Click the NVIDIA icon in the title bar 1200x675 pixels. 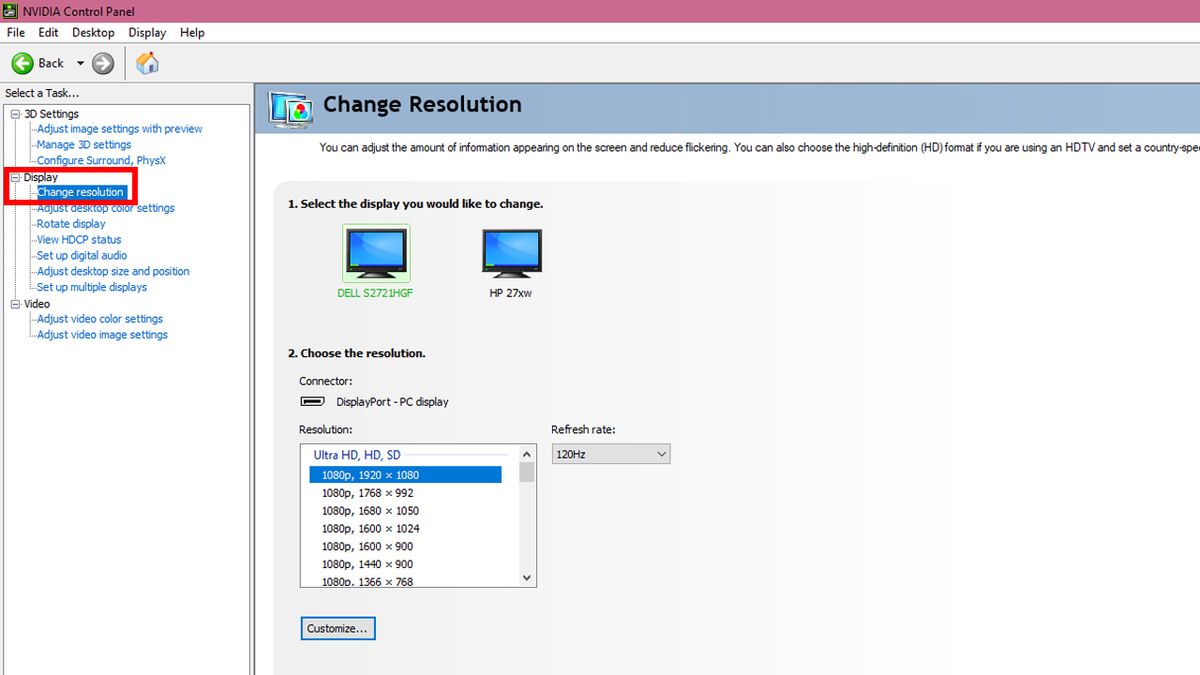pyautogui.click(x=10, y=11)
